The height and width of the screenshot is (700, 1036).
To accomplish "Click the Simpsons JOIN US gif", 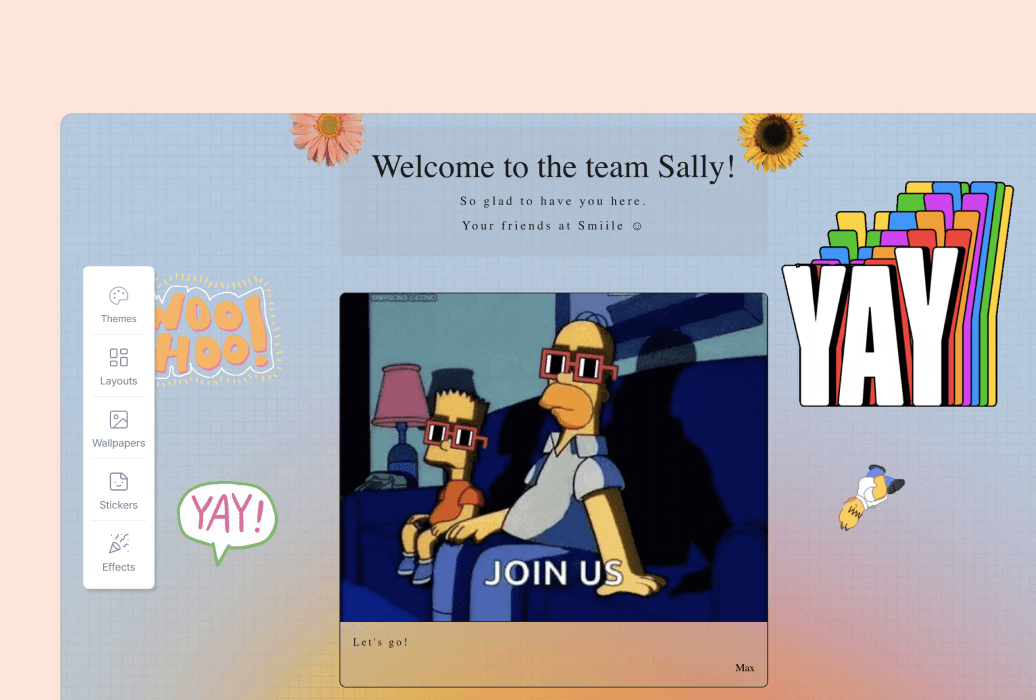I will point(554,457).
